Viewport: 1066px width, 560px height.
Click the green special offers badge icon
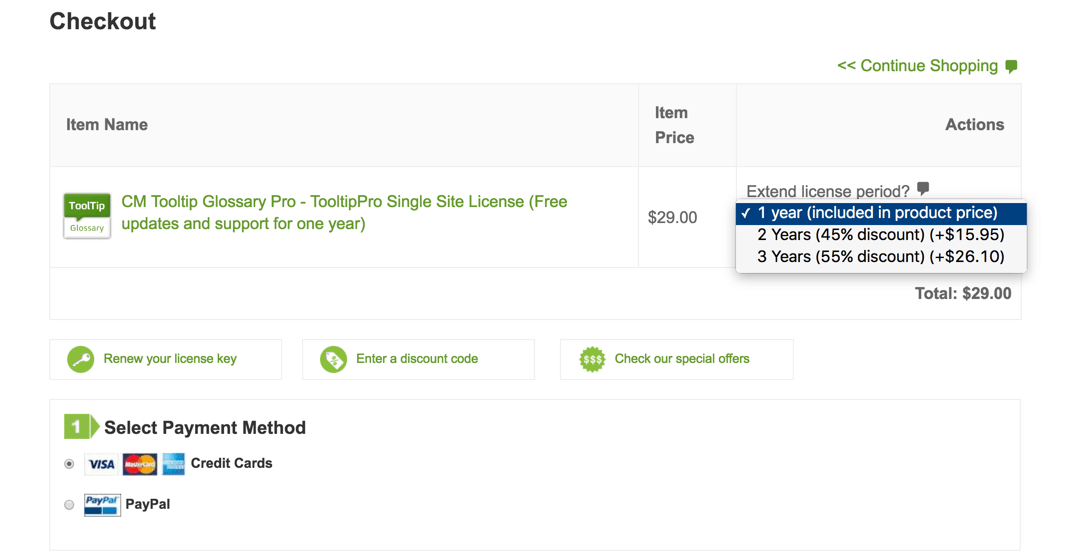[x=592, y=359]
